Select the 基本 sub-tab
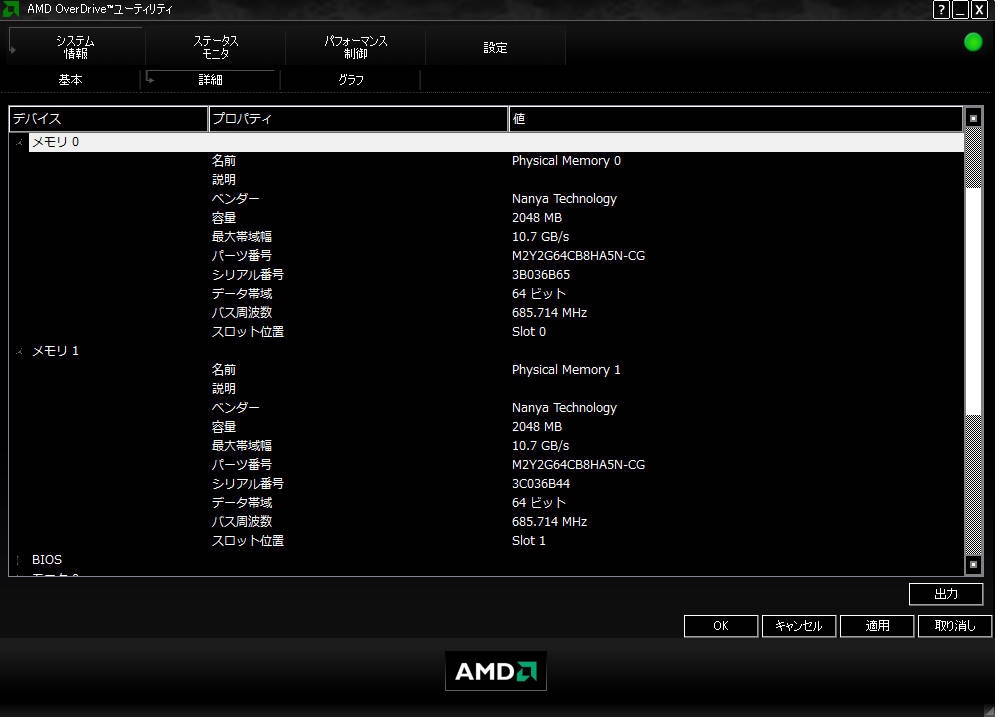This screenshot has height=717, width=995. (x=70, y=79)
